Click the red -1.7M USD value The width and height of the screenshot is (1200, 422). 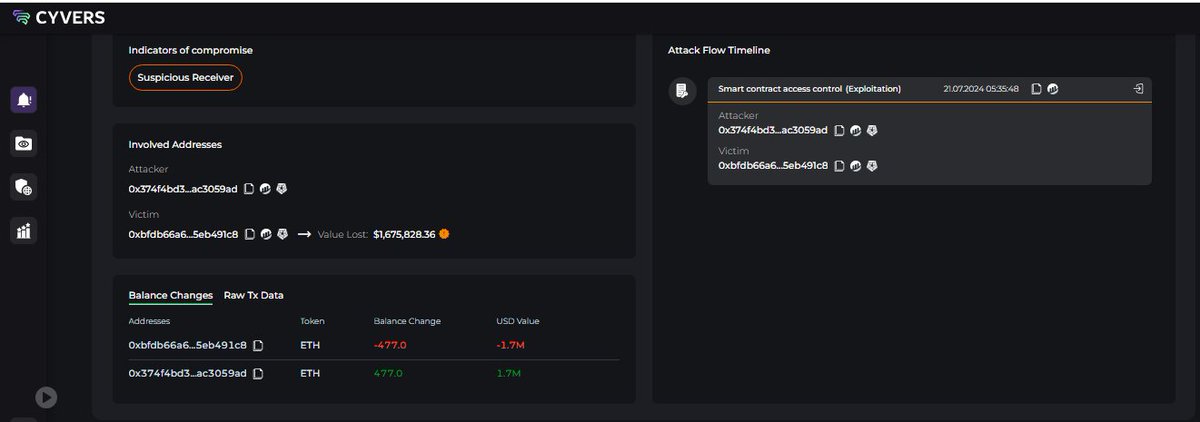(510, 345)
